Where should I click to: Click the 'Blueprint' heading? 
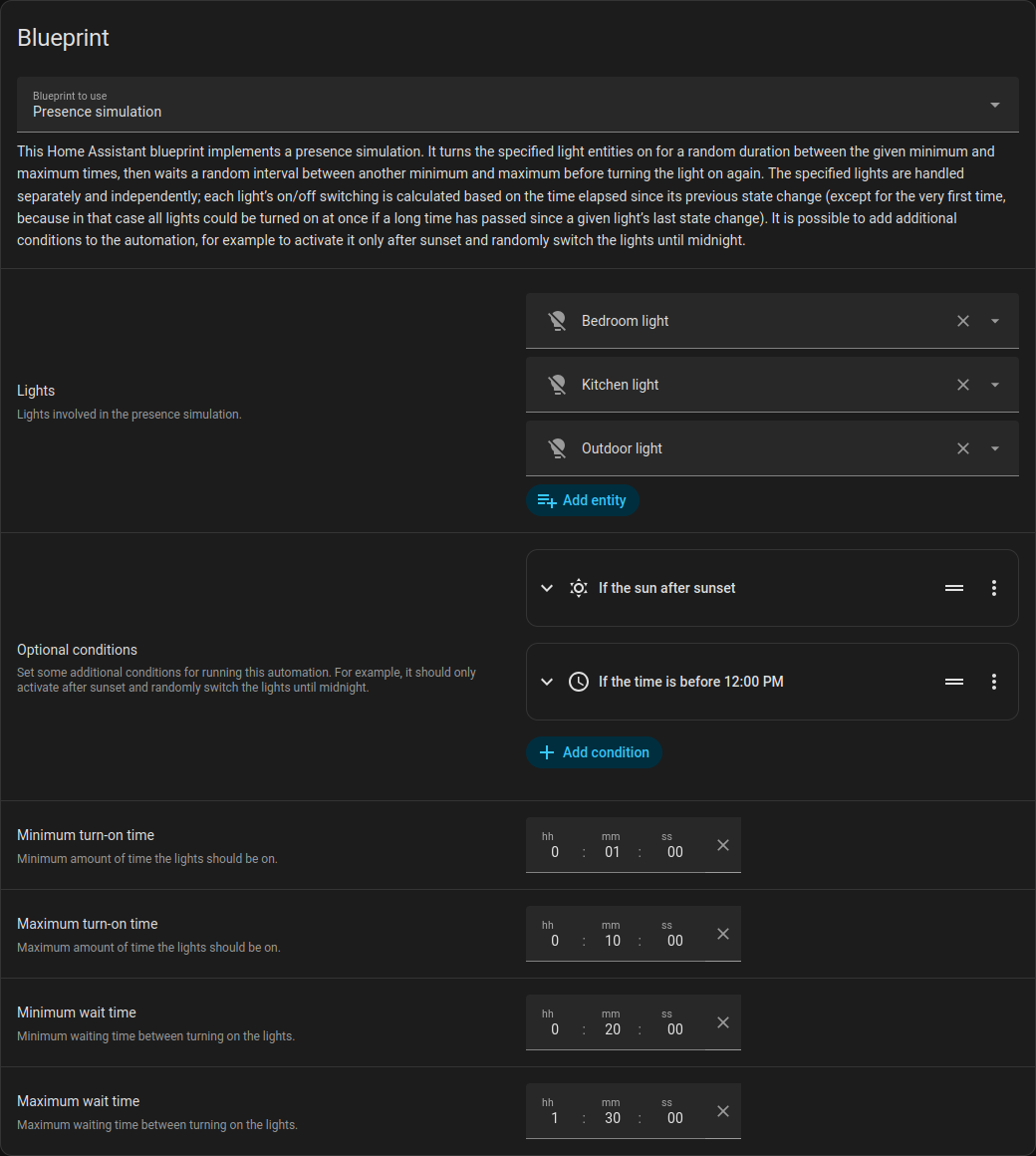(64, 38)
